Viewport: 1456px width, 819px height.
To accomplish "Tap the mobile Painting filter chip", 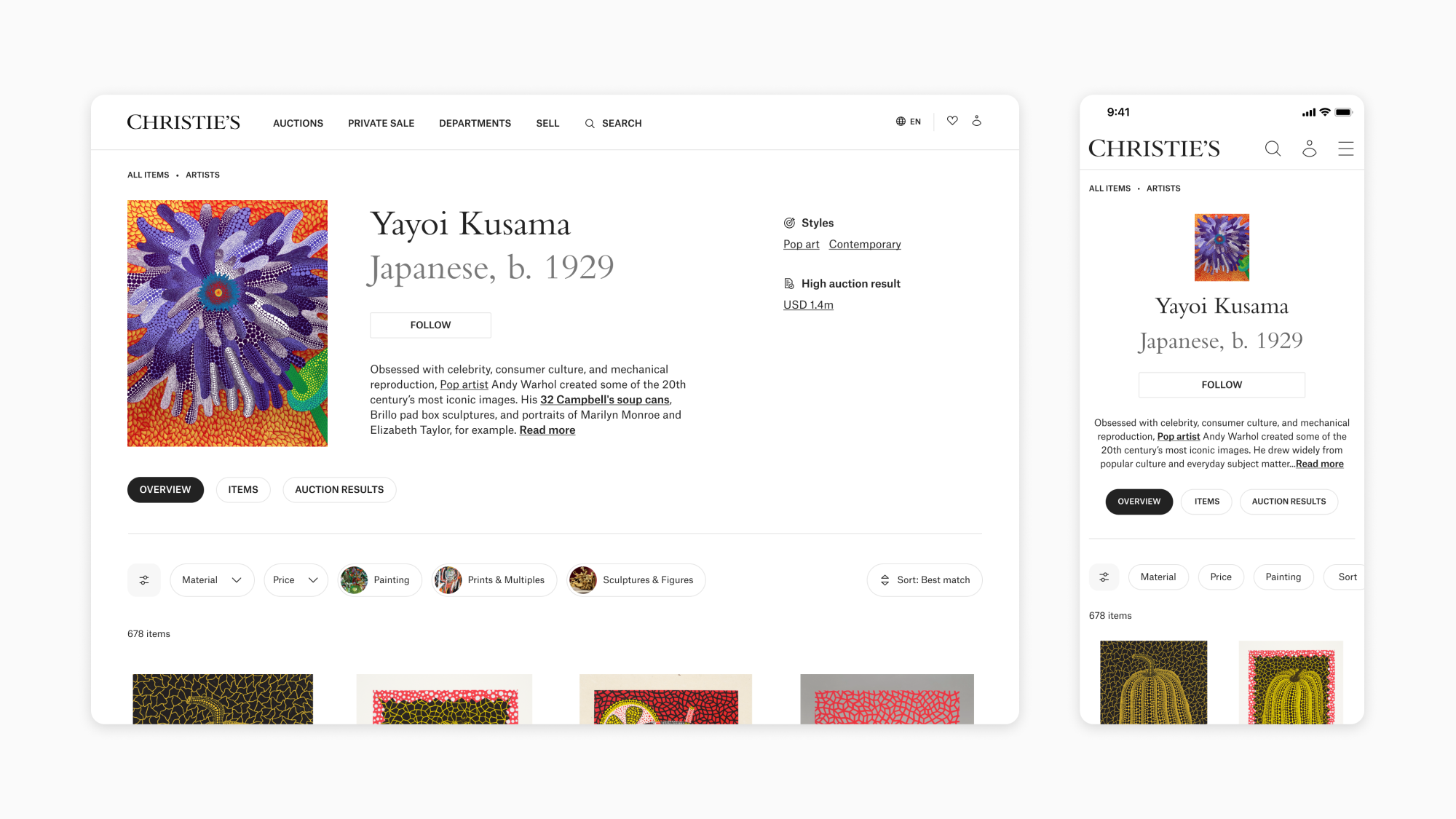I will (1283, 577).
